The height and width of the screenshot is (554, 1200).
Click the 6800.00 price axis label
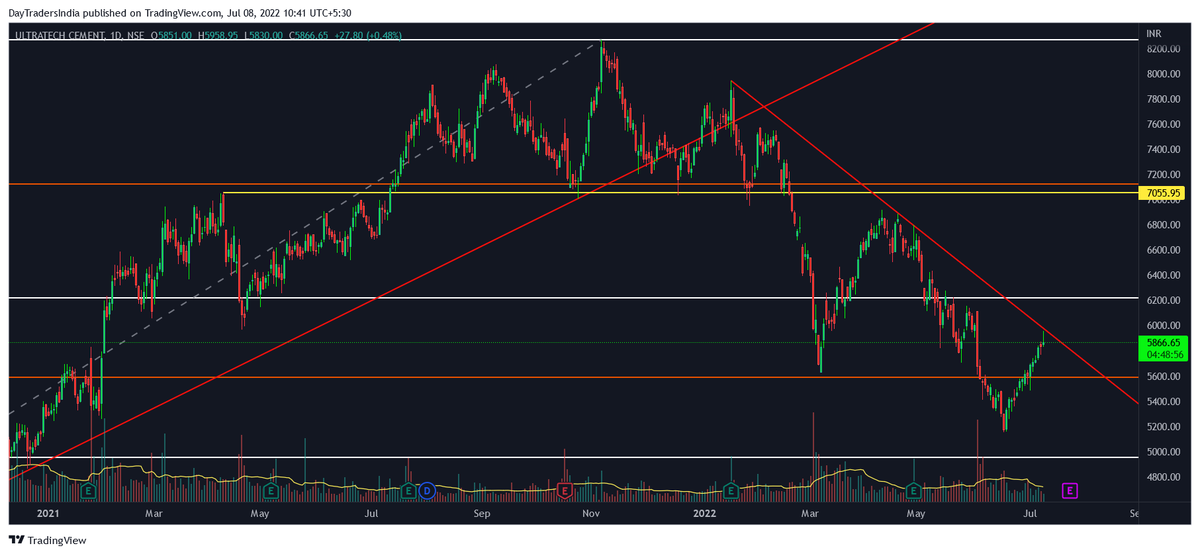1164,225
